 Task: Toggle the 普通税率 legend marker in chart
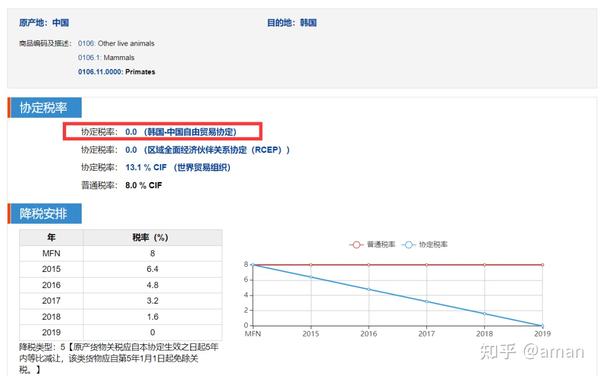(356, 244)
